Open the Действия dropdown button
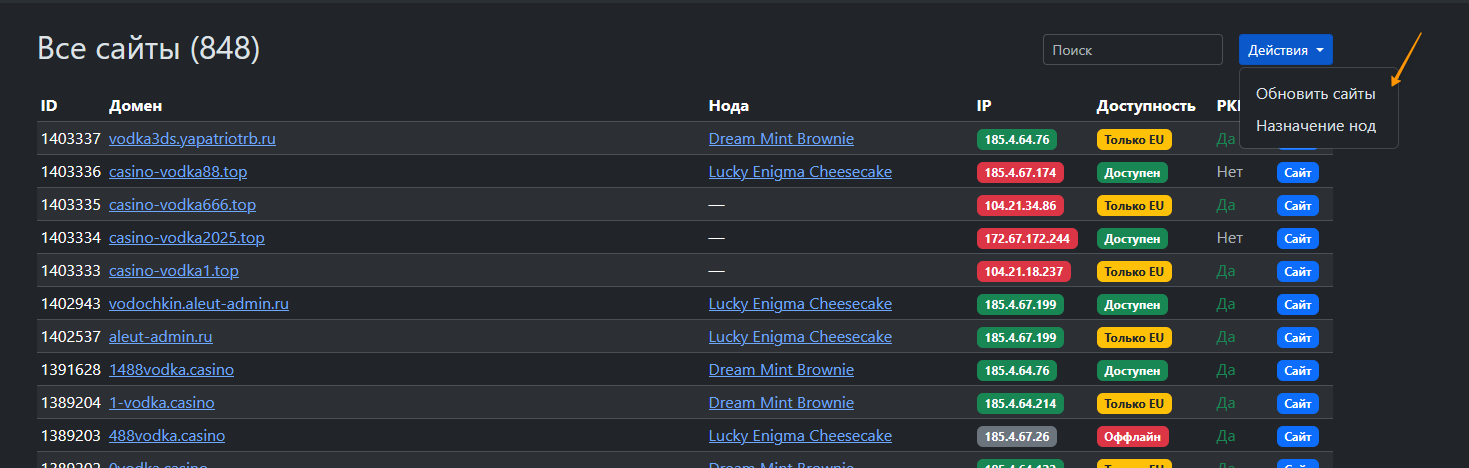This screenshot has height=468, width=1469. pos(1285,50)
